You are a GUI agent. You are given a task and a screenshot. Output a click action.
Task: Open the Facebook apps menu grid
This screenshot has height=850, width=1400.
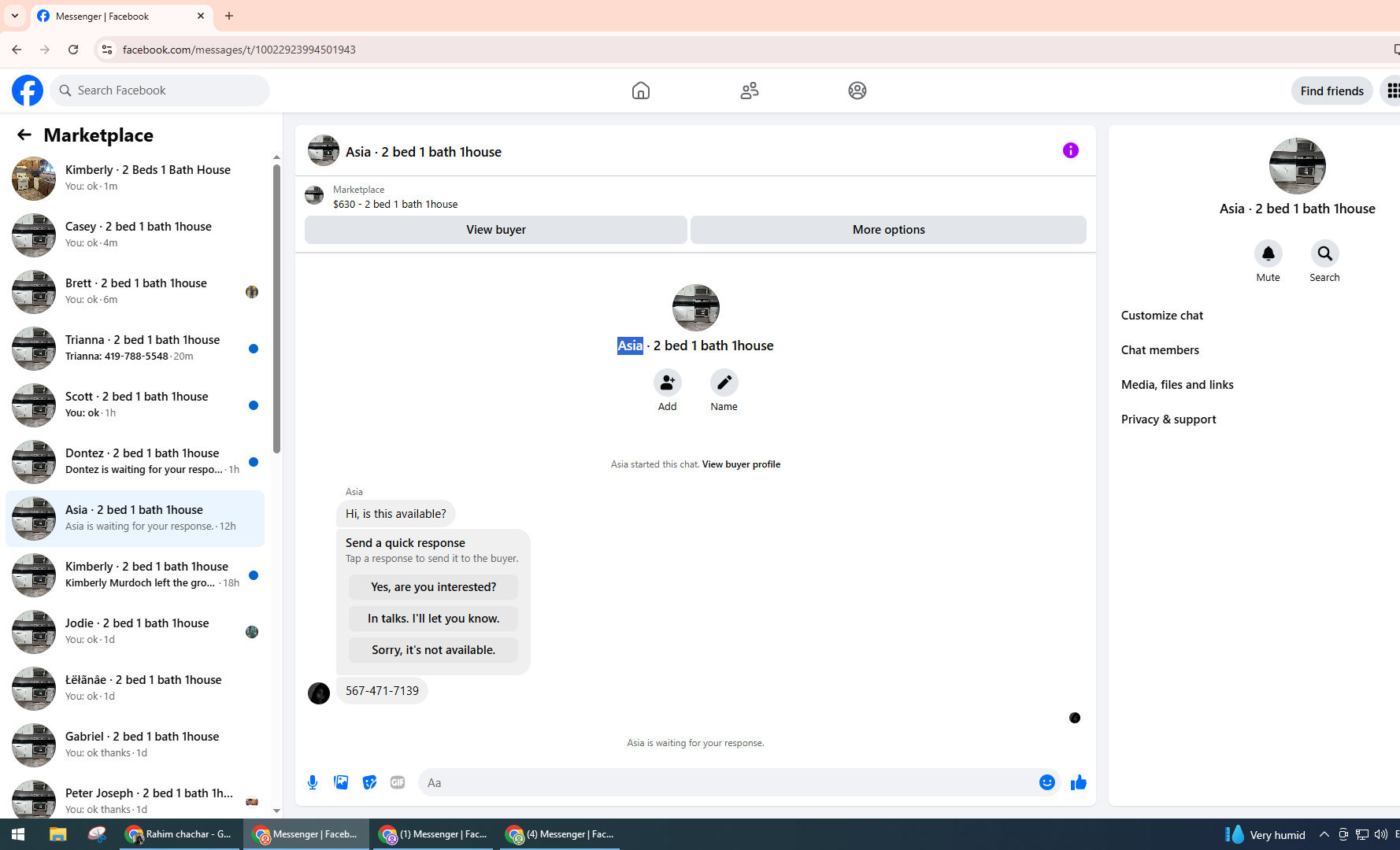click(1392, 91)
